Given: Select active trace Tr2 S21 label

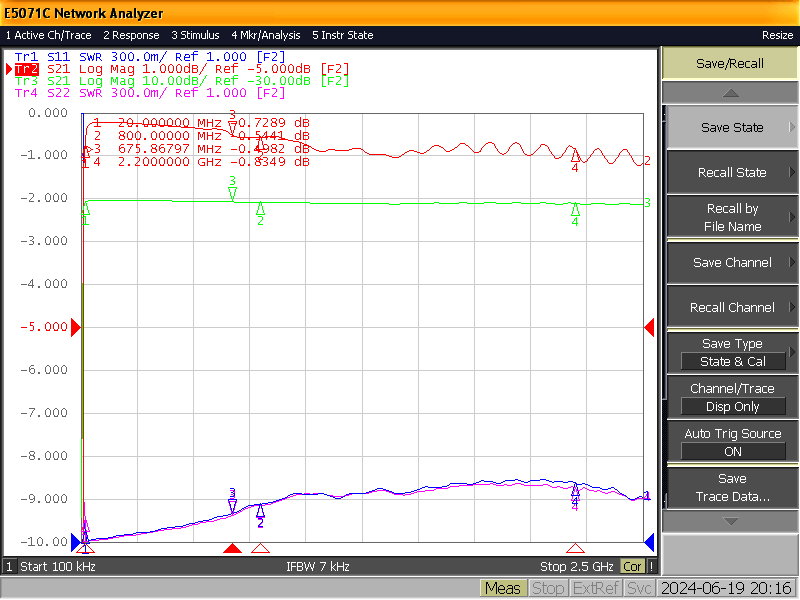Looking at the screenshot, I should [182, 69].
